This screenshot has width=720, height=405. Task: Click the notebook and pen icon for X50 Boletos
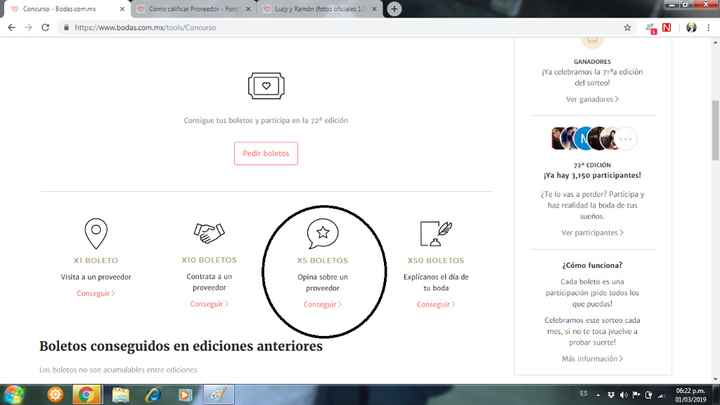tap(436, 232)
